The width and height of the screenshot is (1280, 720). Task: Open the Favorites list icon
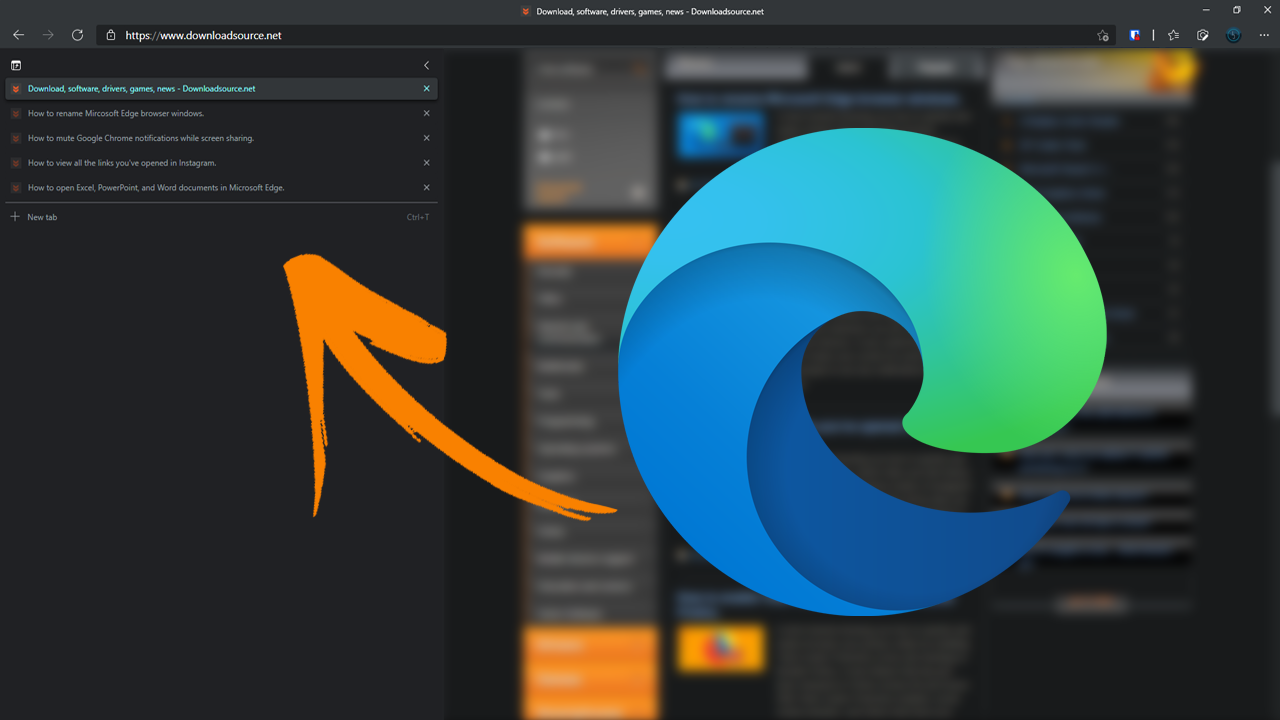(1174, 35)
